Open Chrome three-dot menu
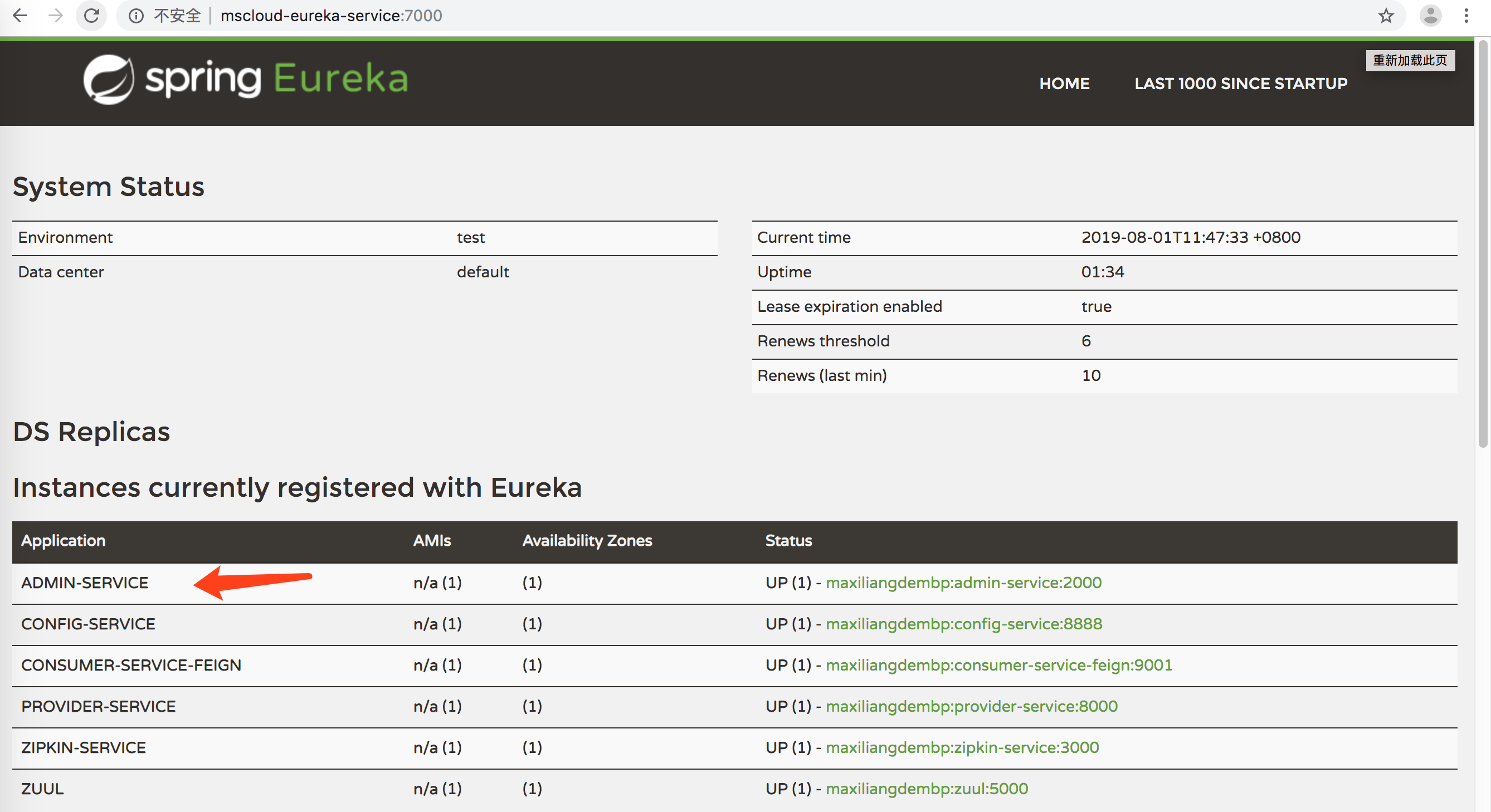1491x812 pixels. (1466, 16)
